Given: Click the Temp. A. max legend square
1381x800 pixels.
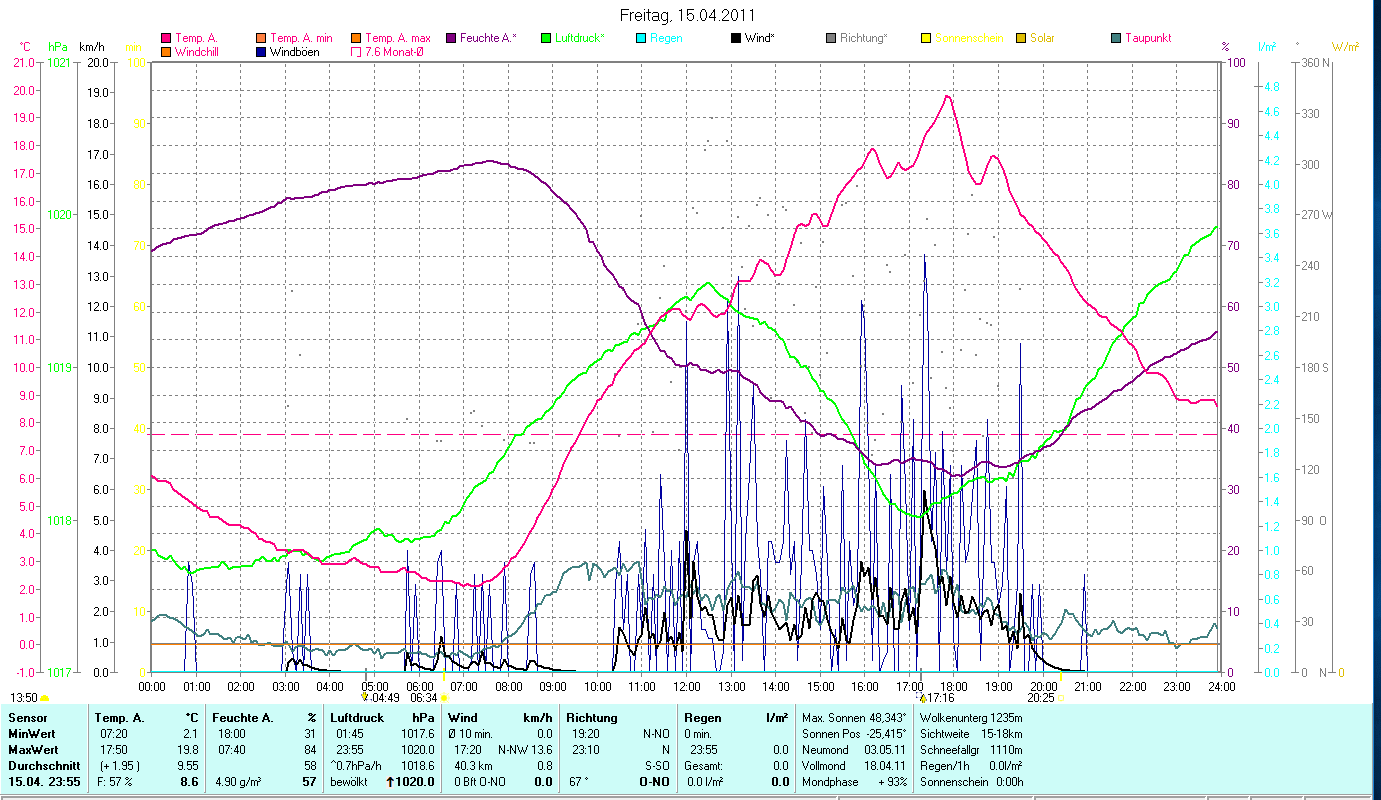Looking at the screenshot, I should (356, 38).
